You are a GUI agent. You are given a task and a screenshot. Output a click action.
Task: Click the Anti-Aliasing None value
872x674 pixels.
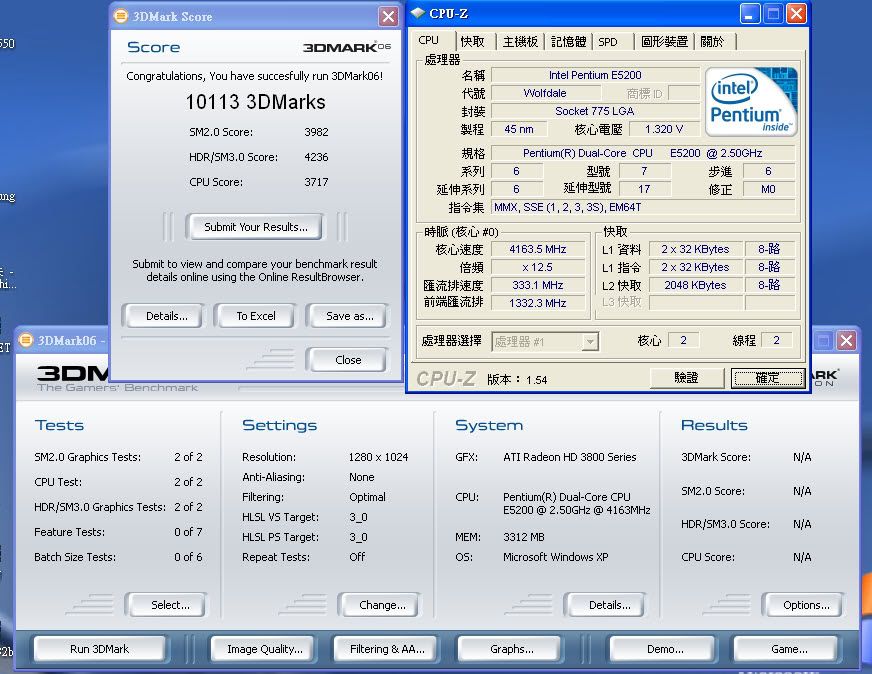[x=361, y=477]
